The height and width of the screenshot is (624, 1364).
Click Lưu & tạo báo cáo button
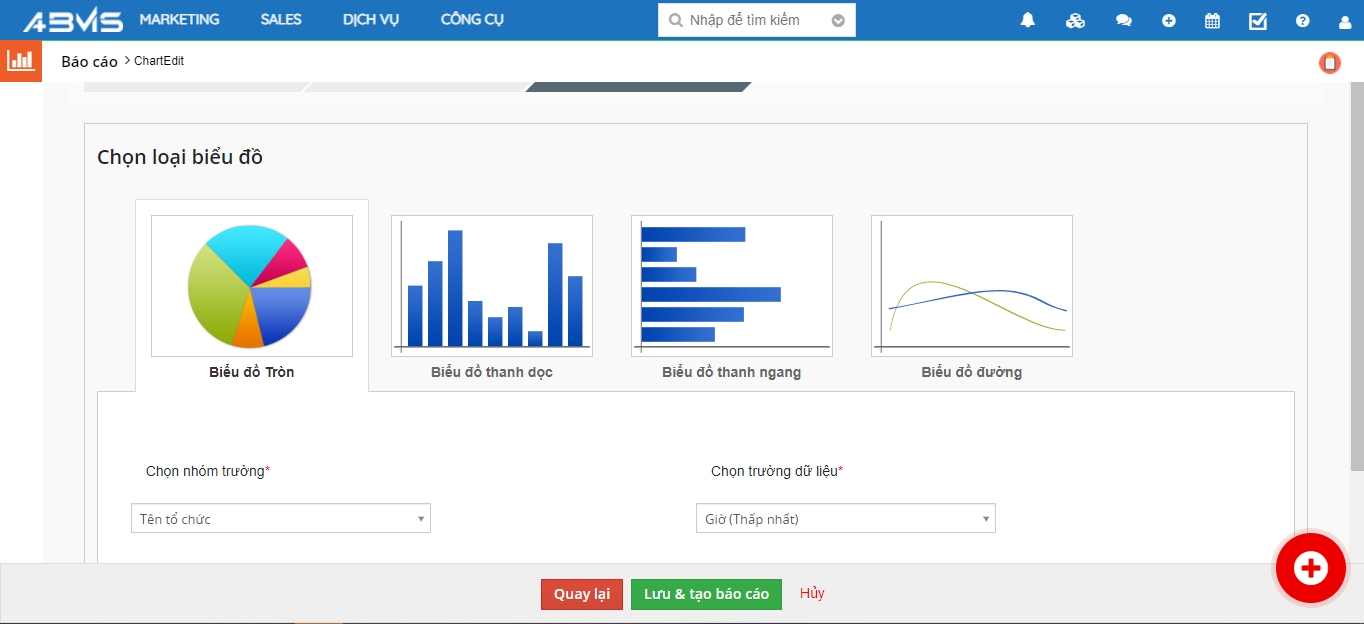[x=706, y=594]
